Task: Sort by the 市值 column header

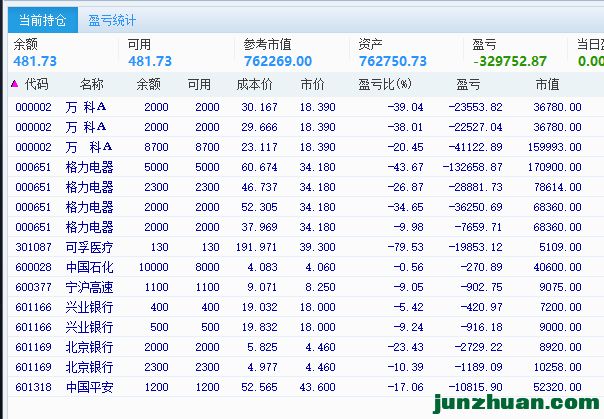Action: 547,84
